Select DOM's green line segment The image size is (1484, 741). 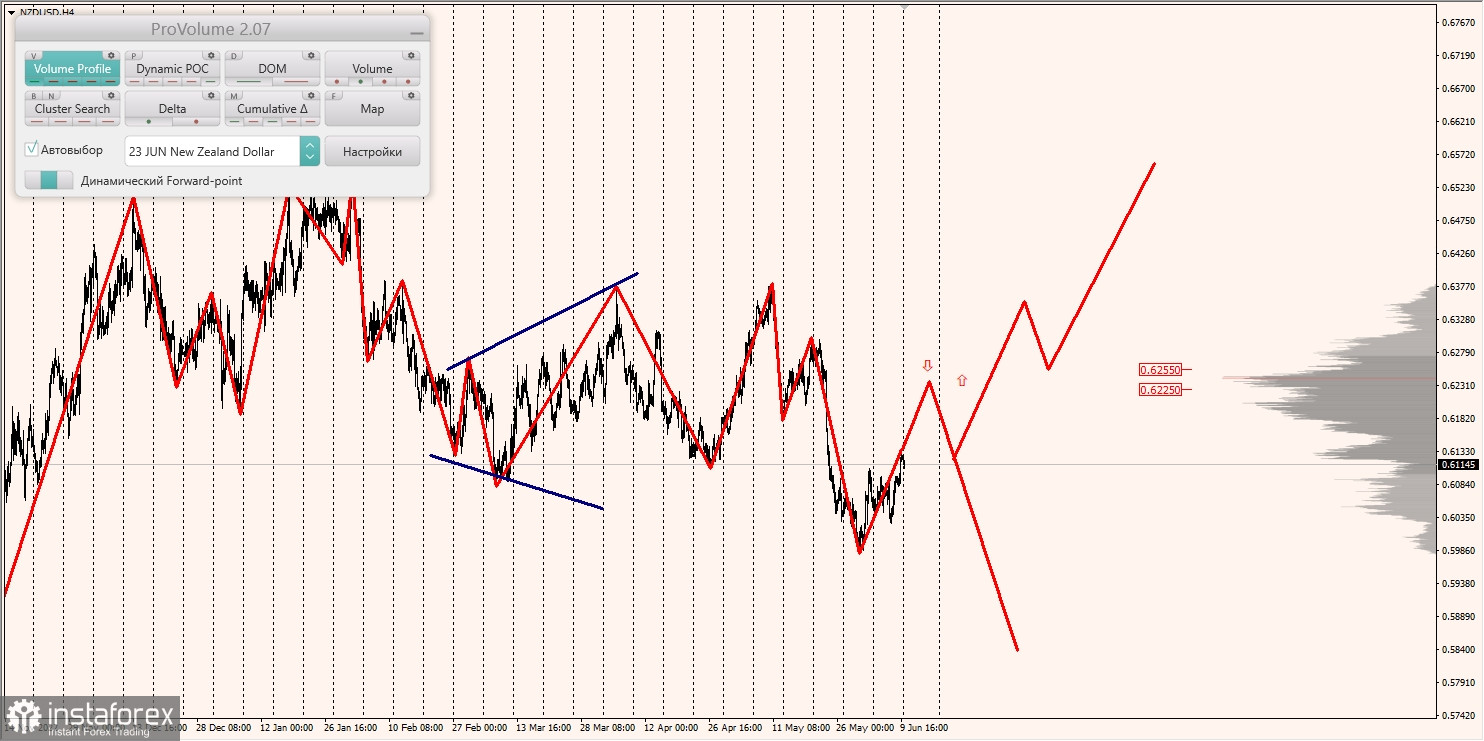click(248, 81)
